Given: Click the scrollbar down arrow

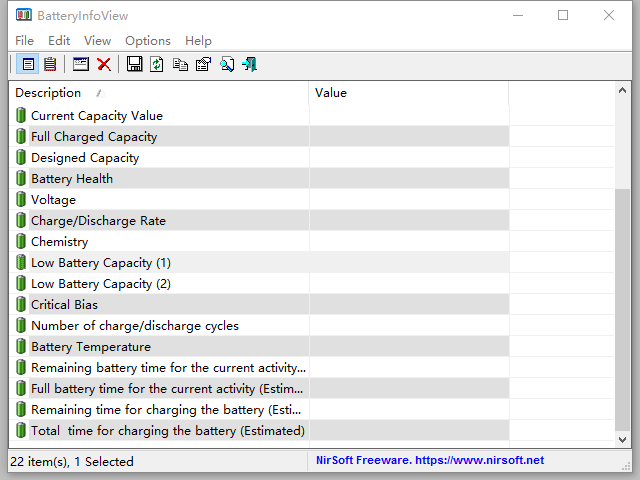Looking at the screenshot, I should click(623, 439).
